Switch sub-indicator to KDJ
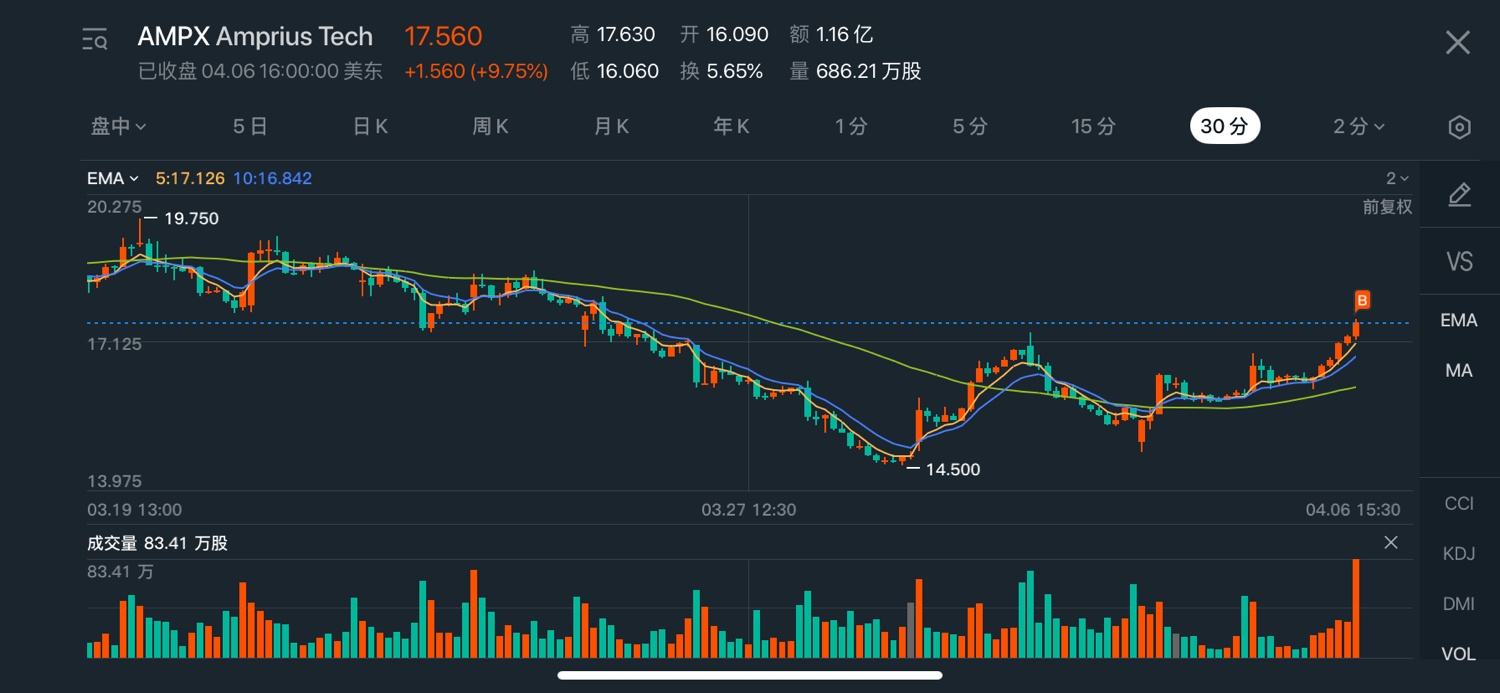The height and width of the screenshot is (693, 1500). click(1459, 553)
